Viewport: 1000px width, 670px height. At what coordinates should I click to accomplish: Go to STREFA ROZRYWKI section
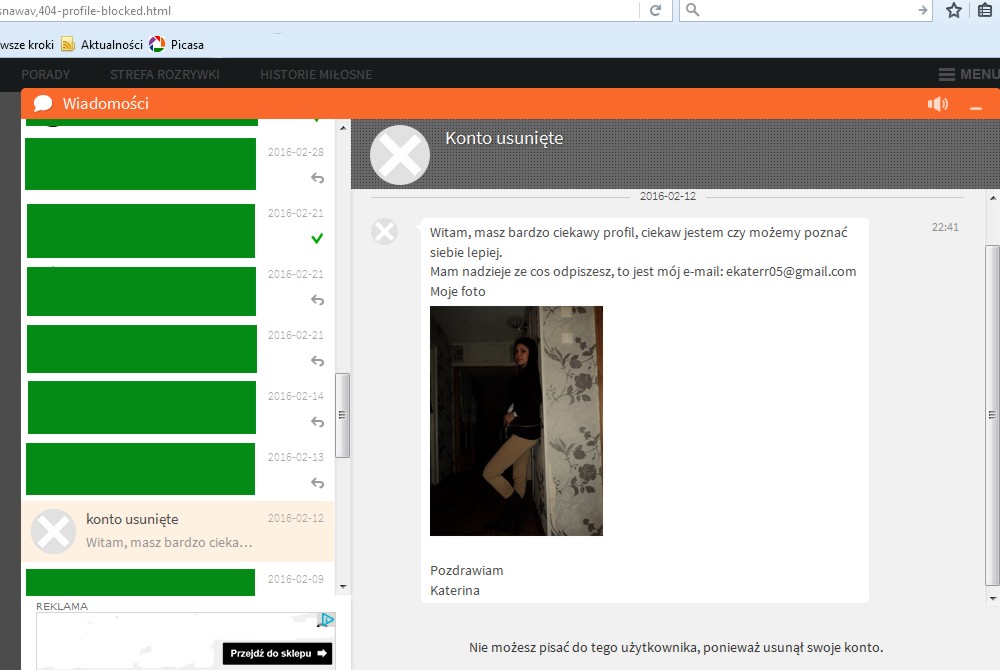[x=164, y=75]
